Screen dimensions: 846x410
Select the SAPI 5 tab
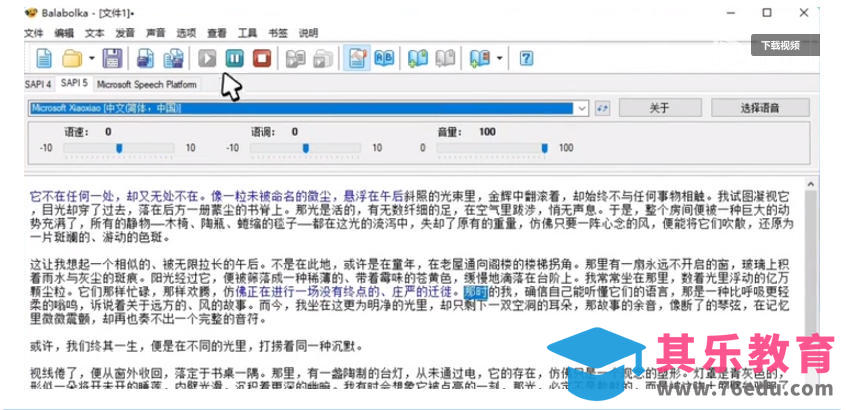coord(74,83)
